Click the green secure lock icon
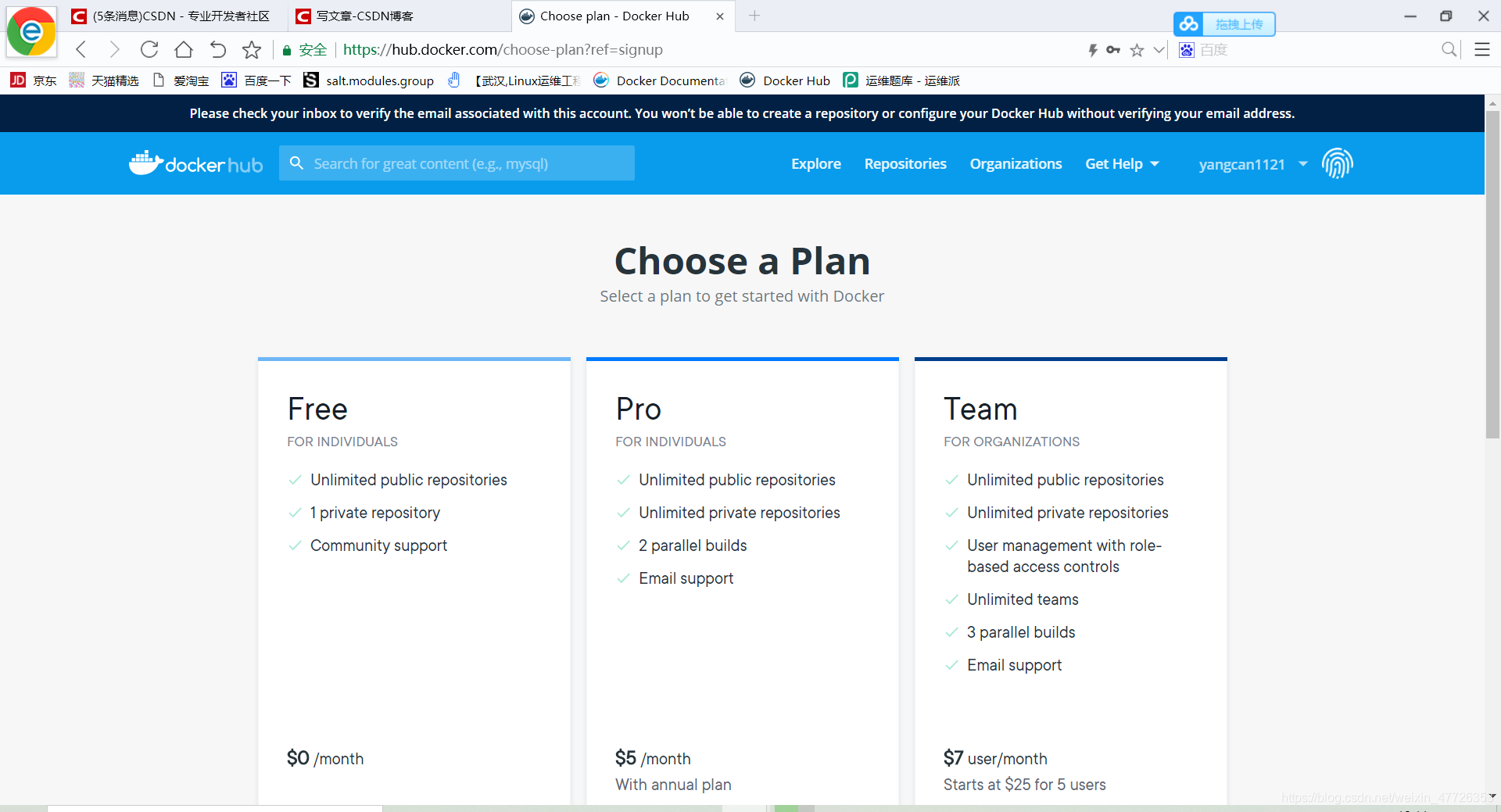 point(287,50)
